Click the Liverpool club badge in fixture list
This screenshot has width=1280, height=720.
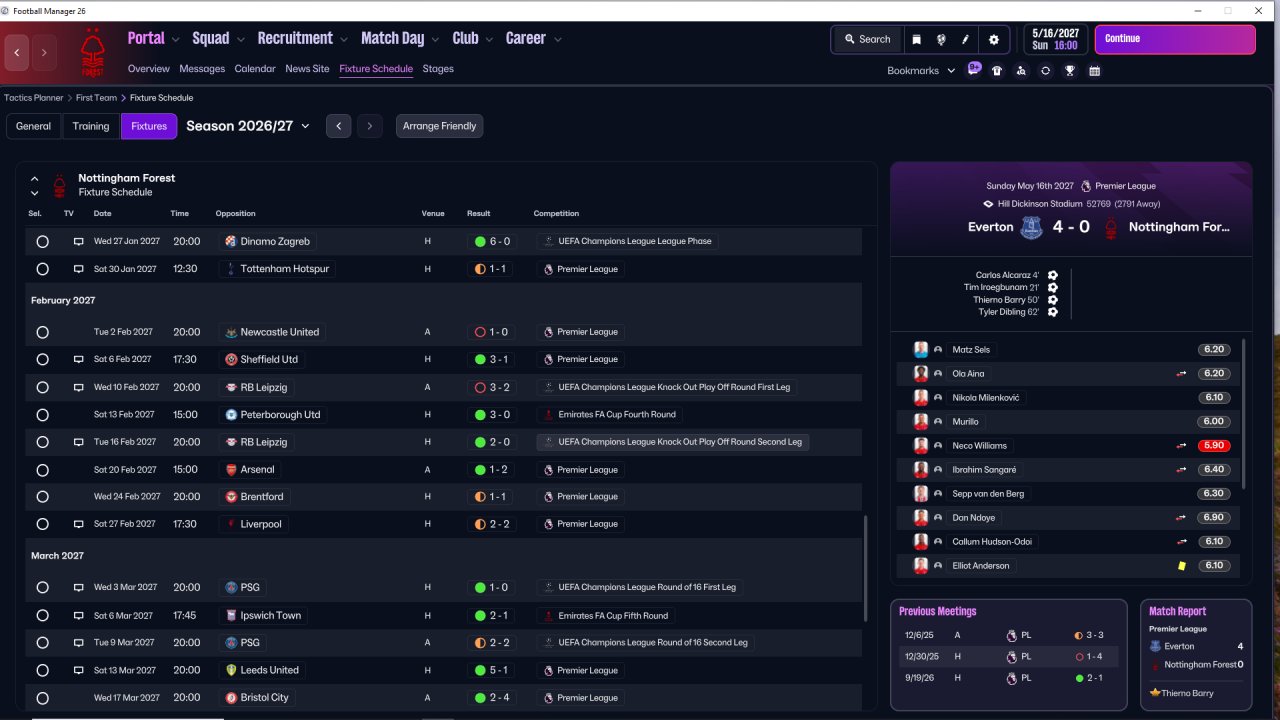(231, 524)
